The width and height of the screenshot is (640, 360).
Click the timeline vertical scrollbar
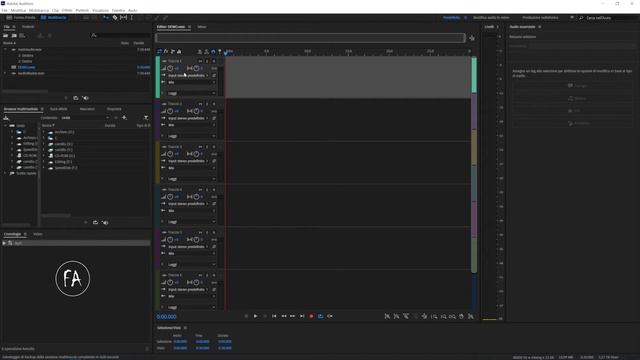pyautogui.click(x=474, y=164)
